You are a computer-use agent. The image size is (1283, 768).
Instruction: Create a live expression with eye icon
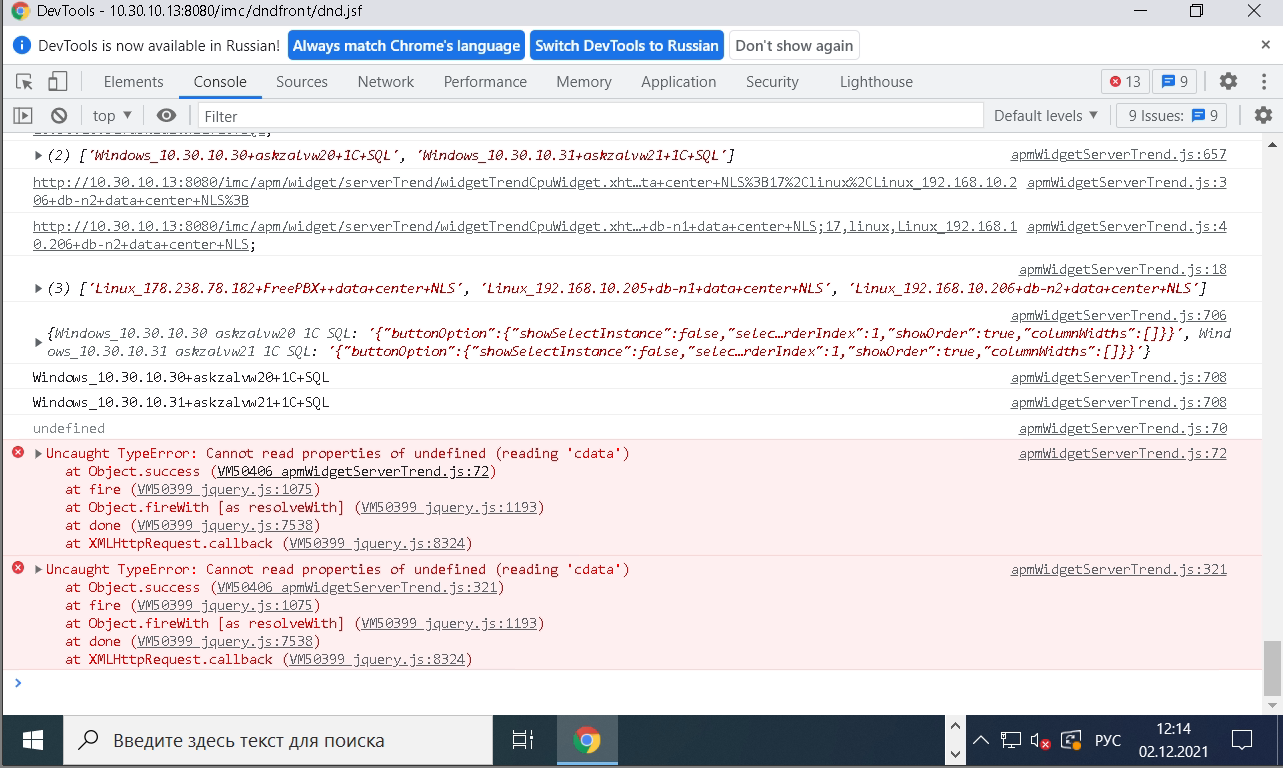point(167,116)
